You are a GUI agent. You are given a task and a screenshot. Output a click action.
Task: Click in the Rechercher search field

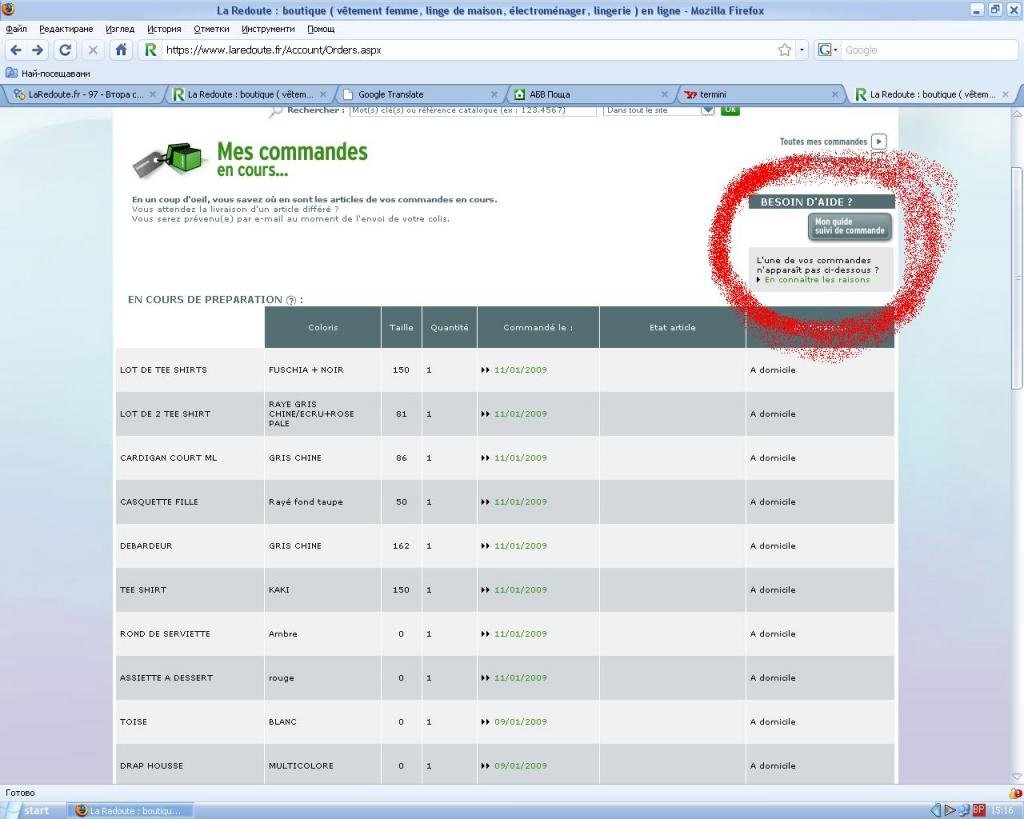pos(471,110)
